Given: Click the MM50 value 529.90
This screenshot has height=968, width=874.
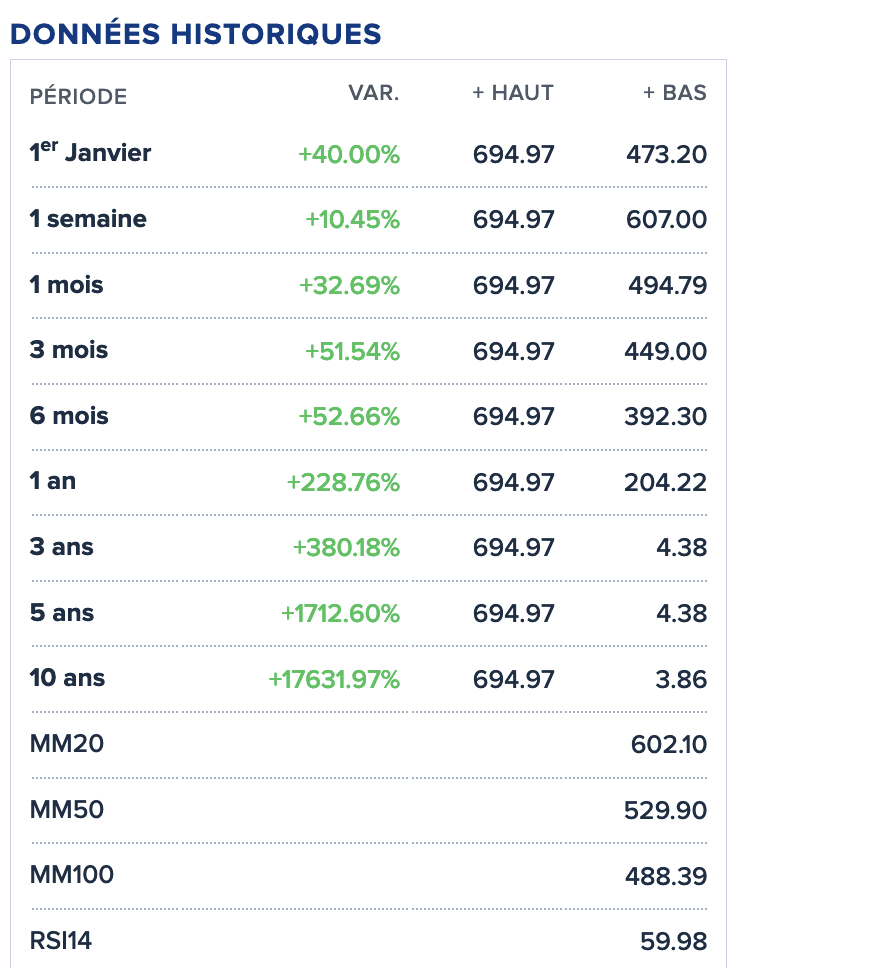Looking at the screenshot, I should click(665, 810).
